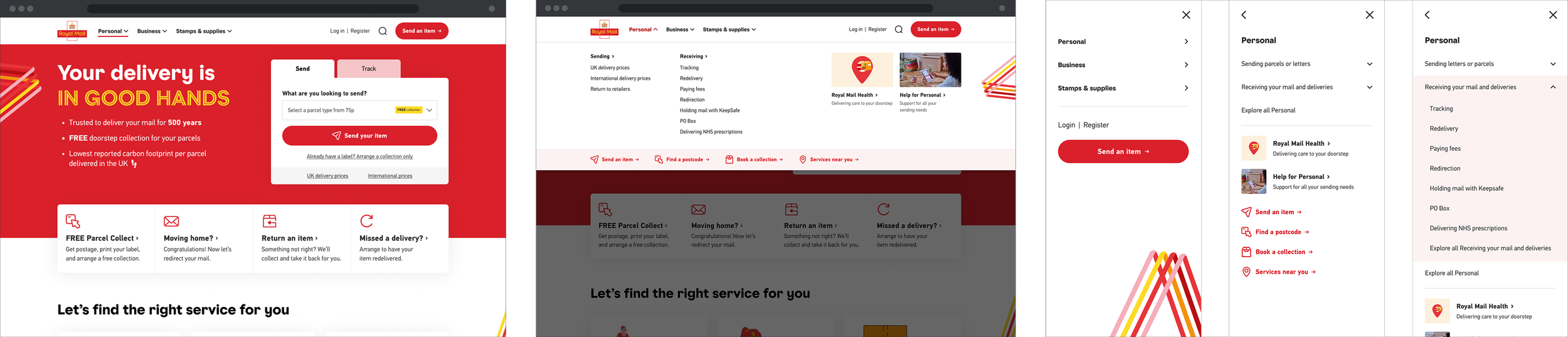Tap Book a collection icon in second mobile panel
Image resolution: width=1568 pixels, height=337 pixels.
(1277, 252)
